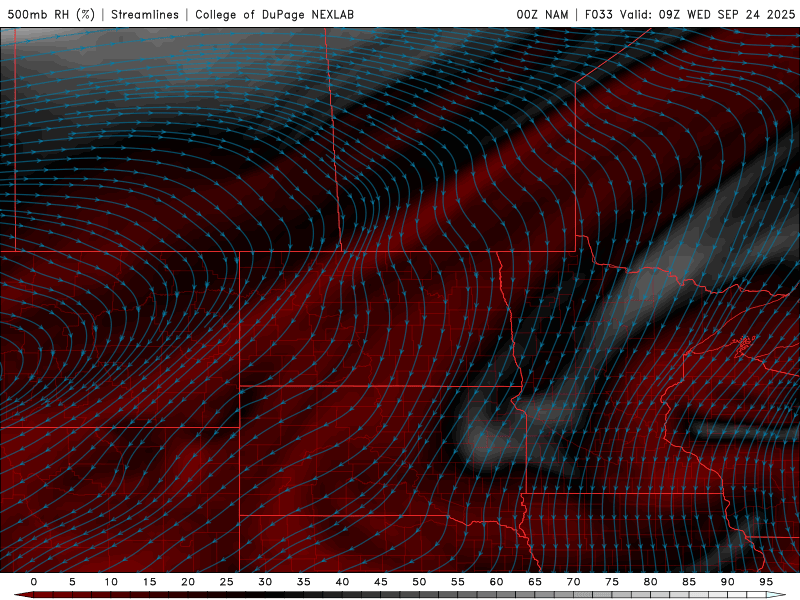
Task: Click the colorbar label 60
Action: point(496,582)
